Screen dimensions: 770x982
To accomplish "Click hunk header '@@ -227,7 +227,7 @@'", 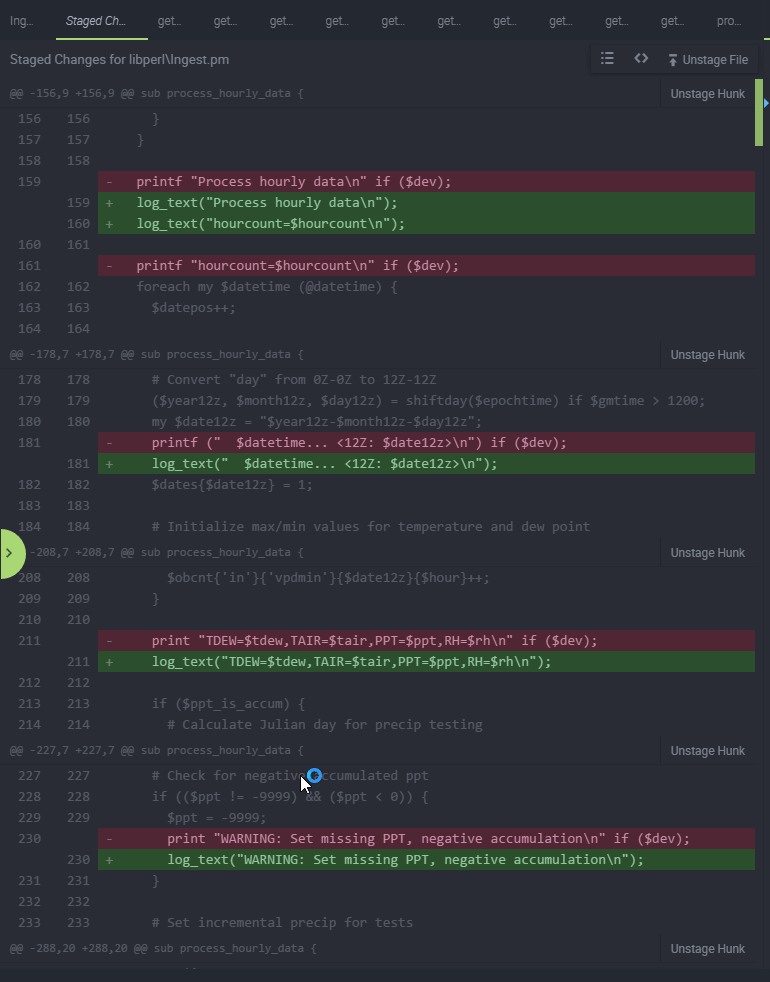I will click(x=157, y=750).
